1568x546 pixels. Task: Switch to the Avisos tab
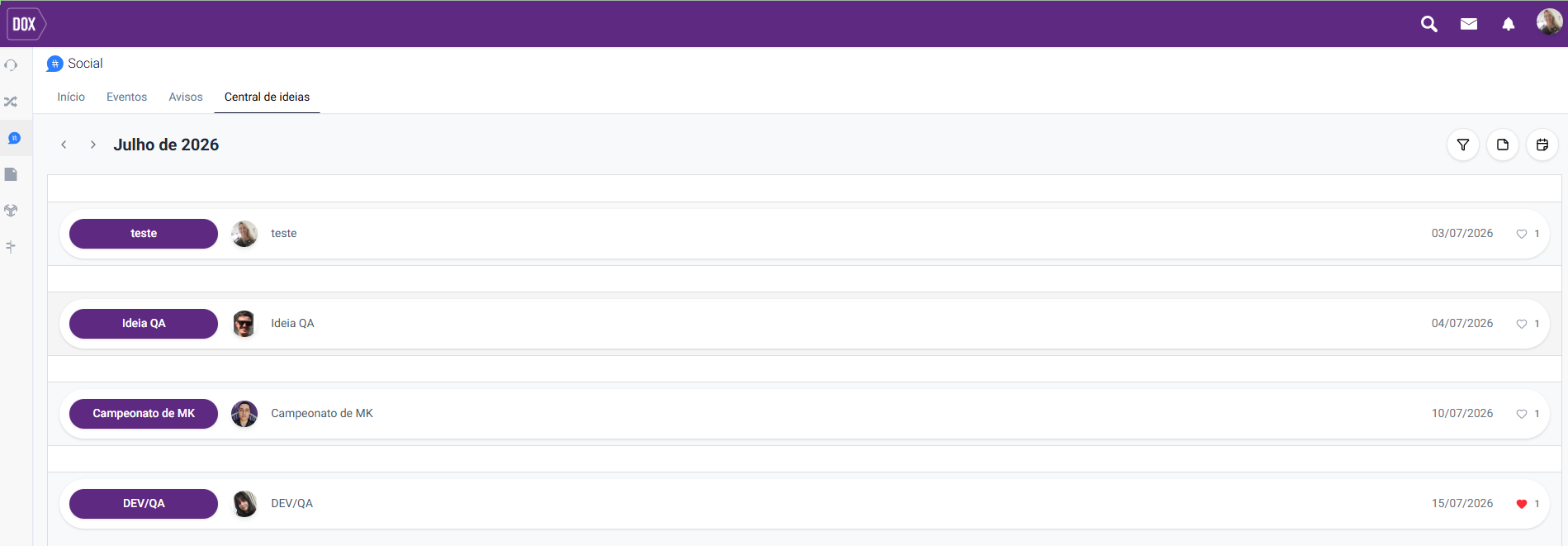[x=186, y=97]
